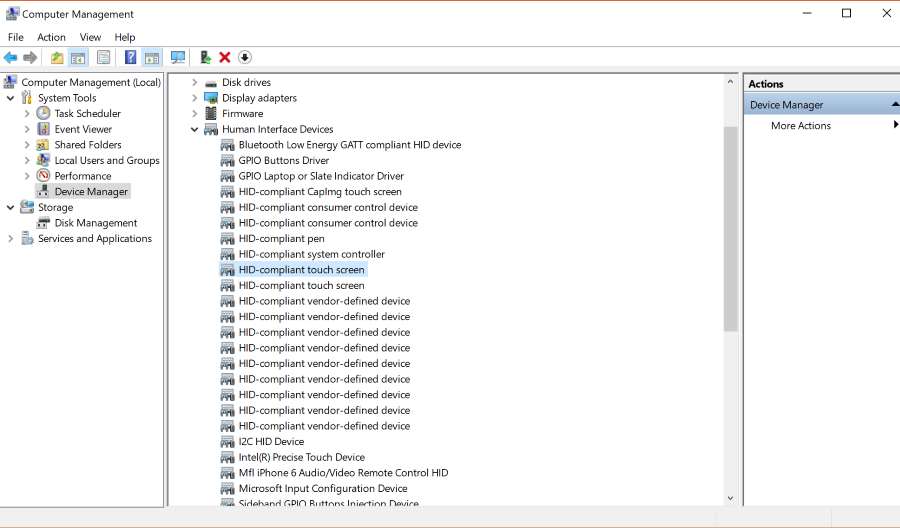Click red X Uninstall device icon
Screen dimensions: 900x528
225,57
